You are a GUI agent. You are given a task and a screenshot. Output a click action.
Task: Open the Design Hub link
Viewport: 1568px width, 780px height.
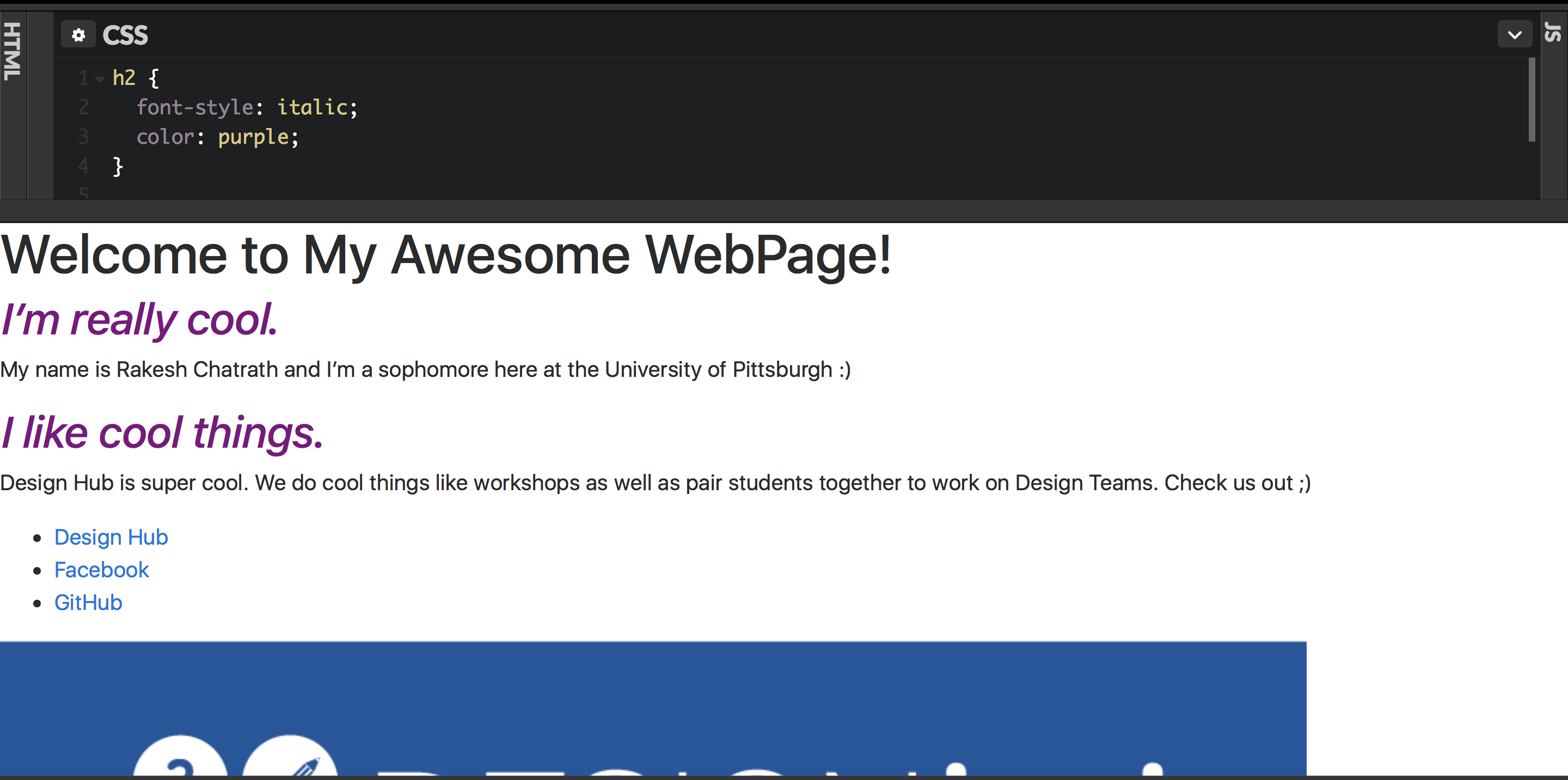(x=111, y=537)
